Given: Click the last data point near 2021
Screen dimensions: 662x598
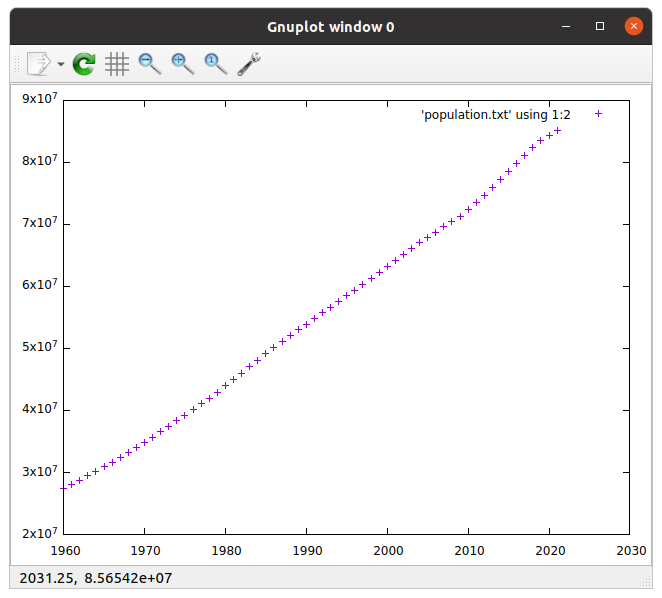Looking at the screenshot, I should coord(558,130).
